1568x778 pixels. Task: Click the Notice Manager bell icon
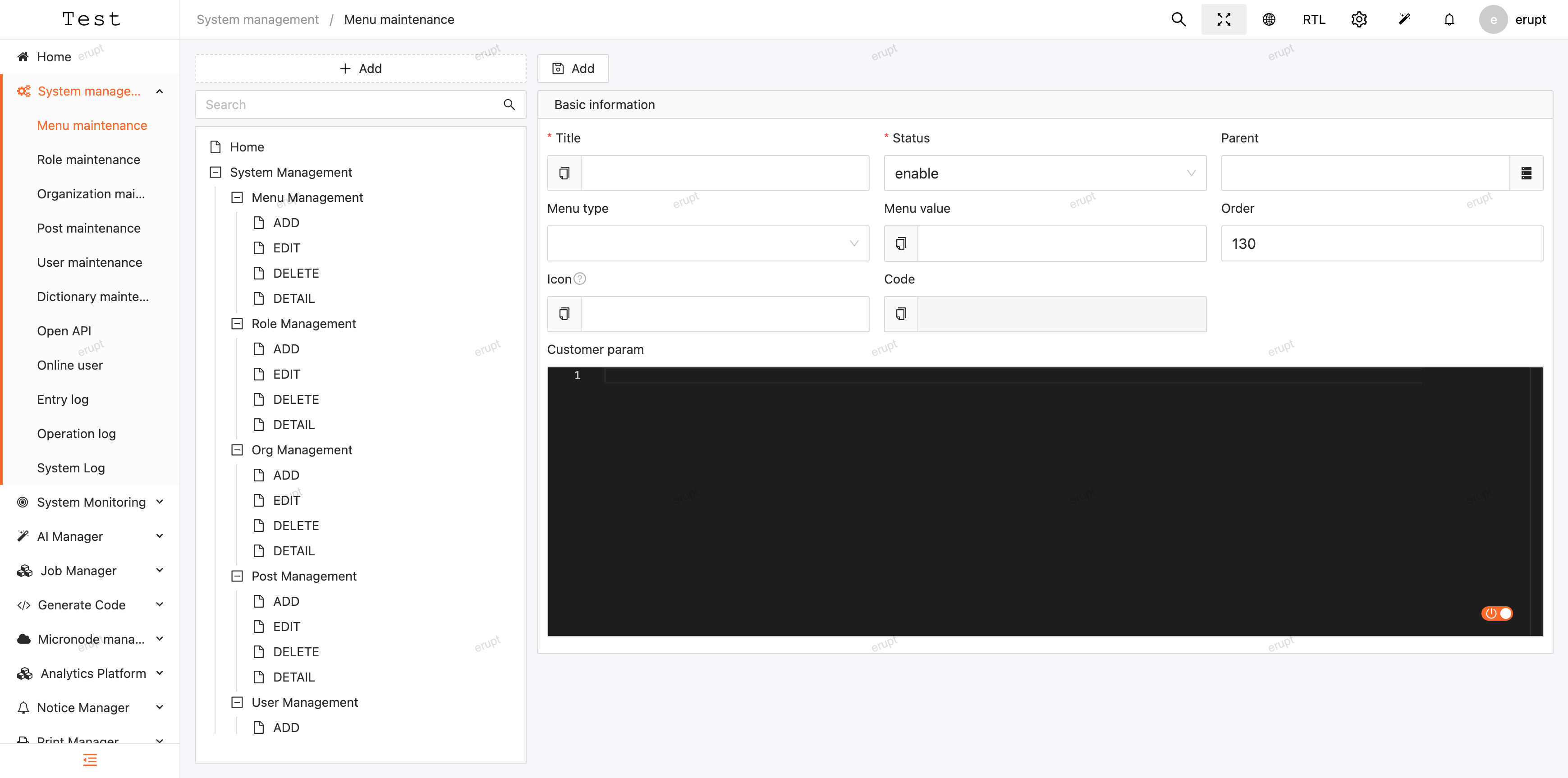(23, 708)
